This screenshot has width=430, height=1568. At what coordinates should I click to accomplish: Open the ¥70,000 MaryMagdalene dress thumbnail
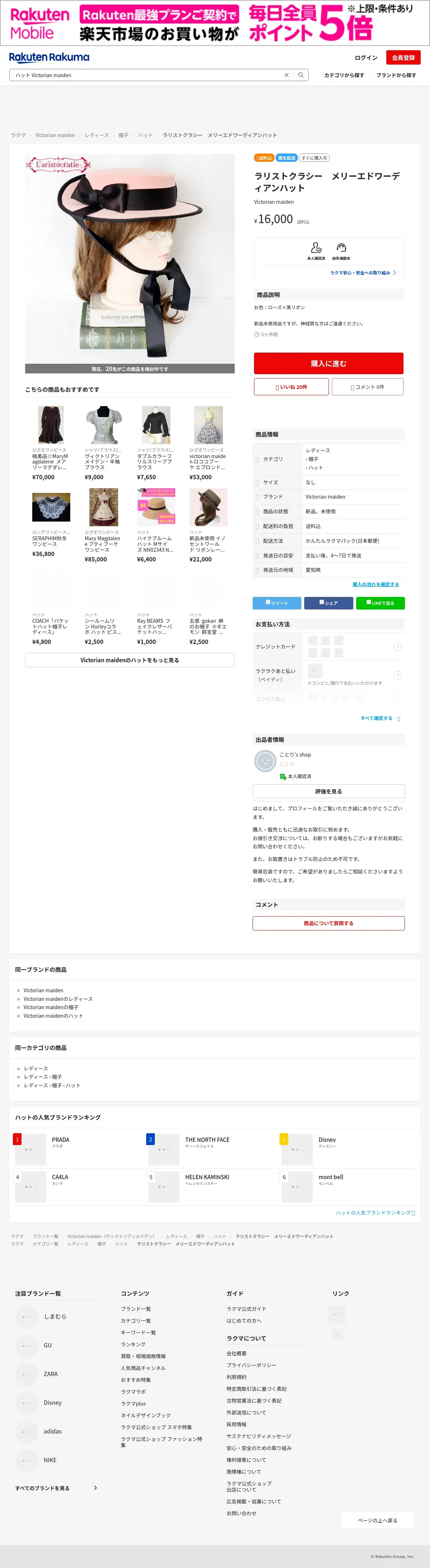(51, 425)
